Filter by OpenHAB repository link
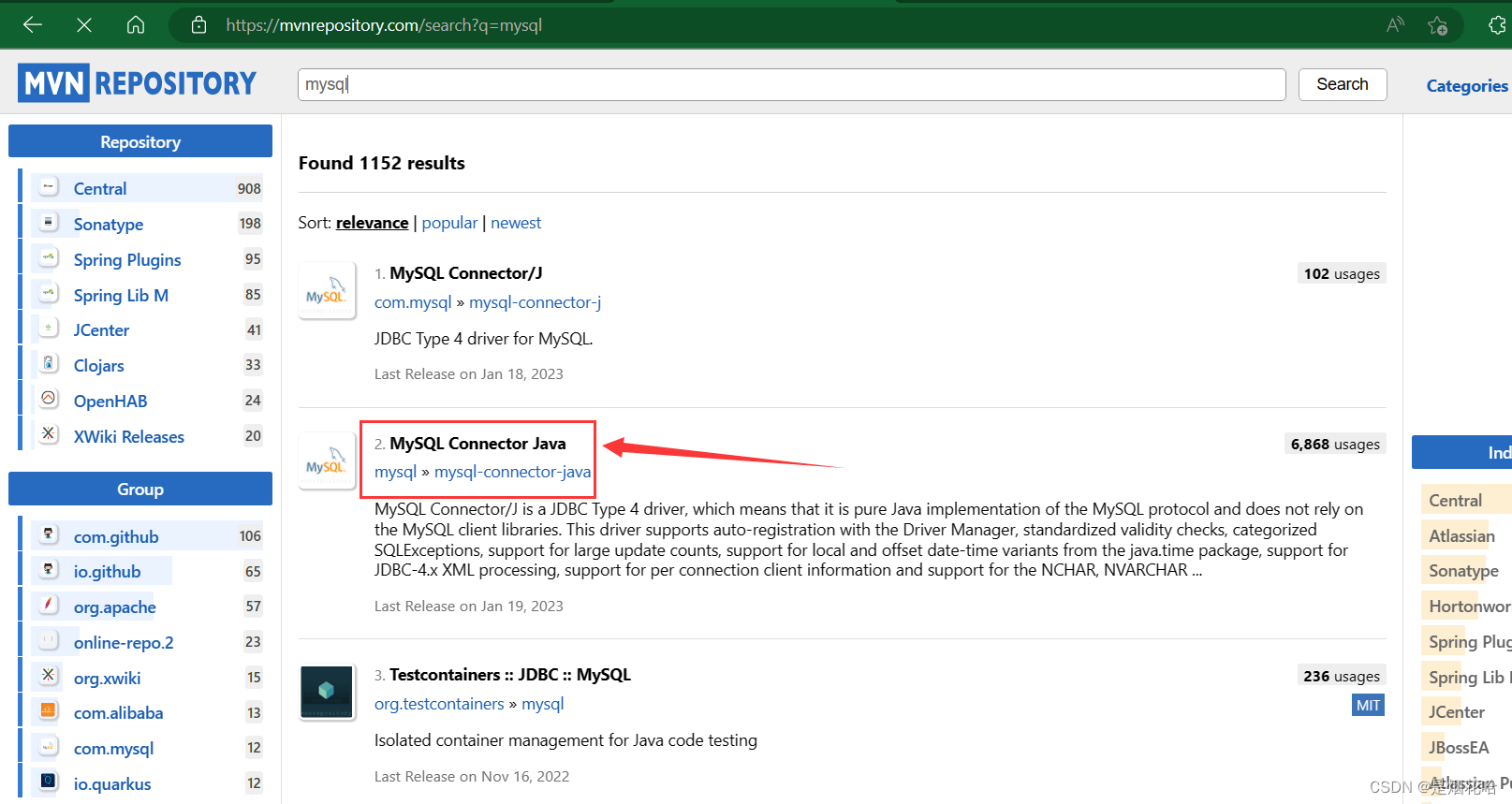Viewport: 1512px width, 804px height. coord(110,401)
